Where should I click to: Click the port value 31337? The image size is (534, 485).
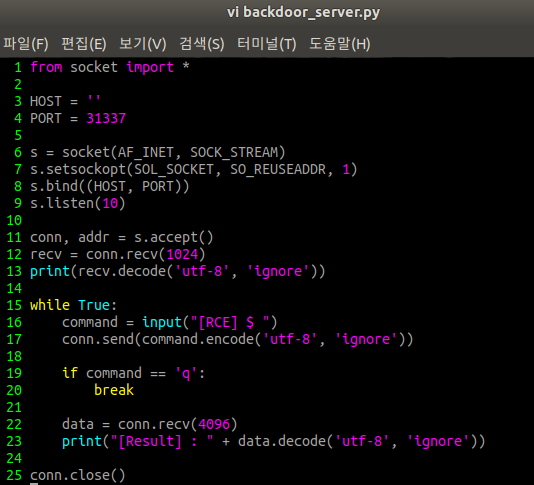coord(106,118)
